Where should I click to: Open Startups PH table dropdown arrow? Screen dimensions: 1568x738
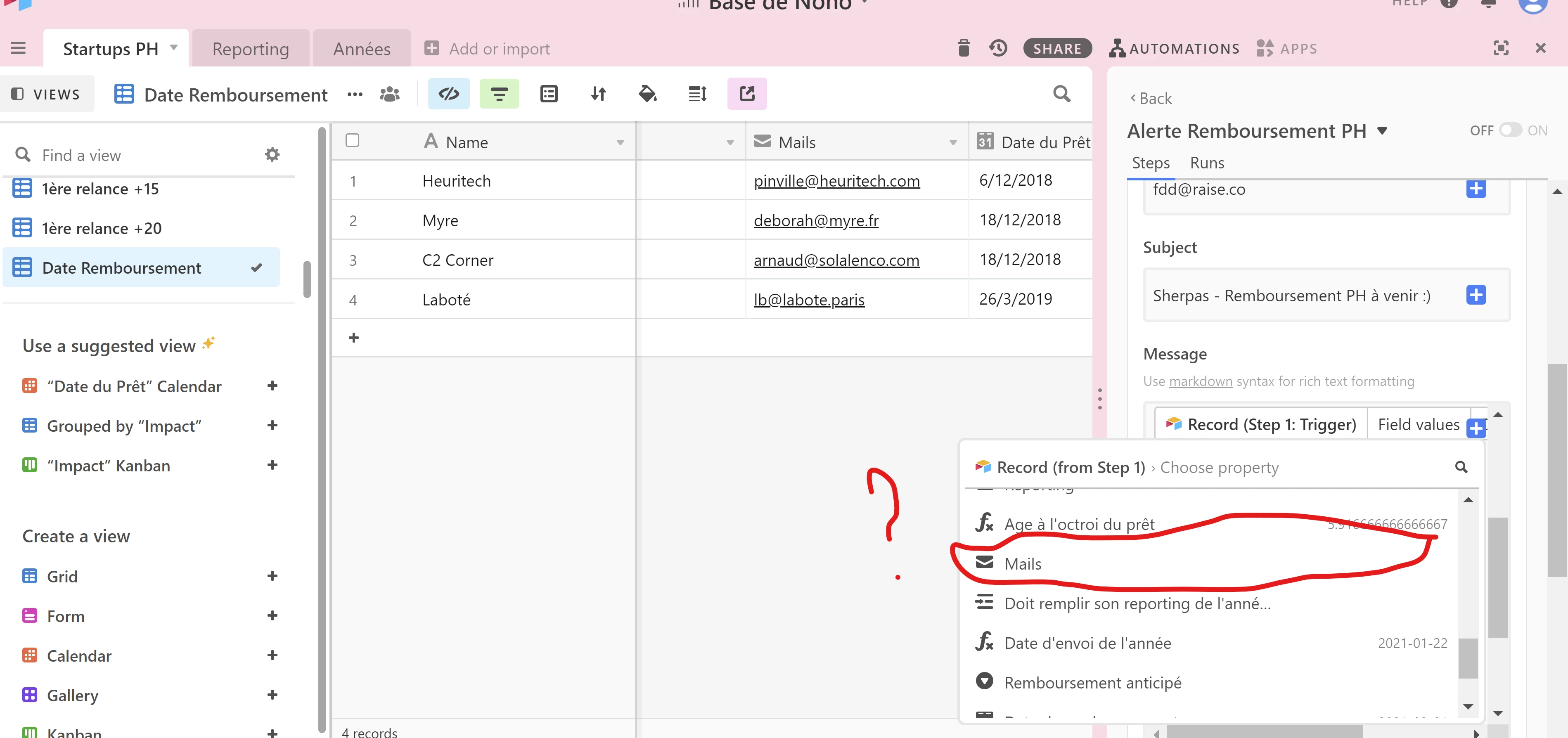click(x=173, y=47)
